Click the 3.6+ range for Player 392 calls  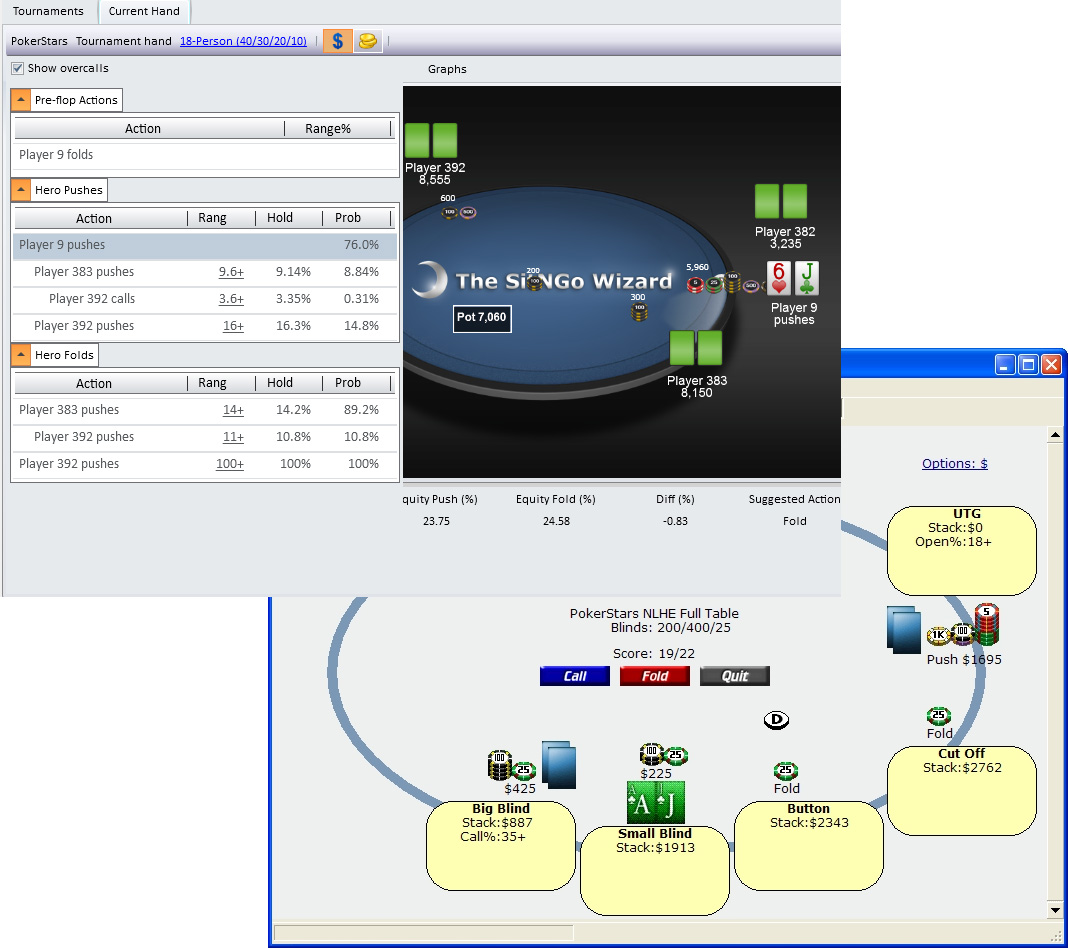pos(231,299)
